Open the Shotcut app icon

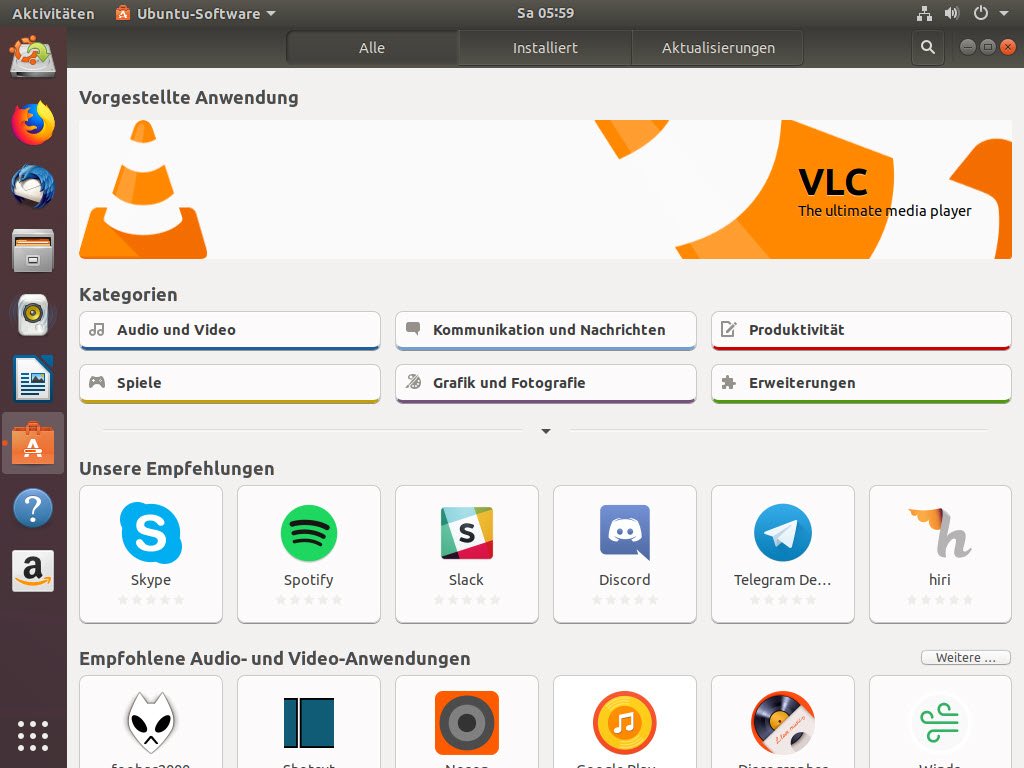(309, 722)
